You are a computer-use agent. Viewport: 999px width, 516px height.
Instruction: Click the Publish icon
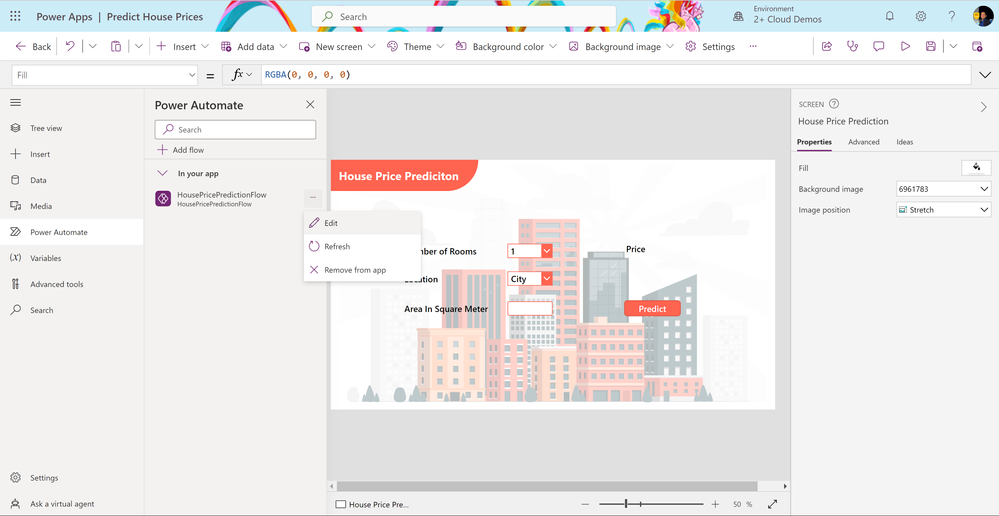pos(977,47)
